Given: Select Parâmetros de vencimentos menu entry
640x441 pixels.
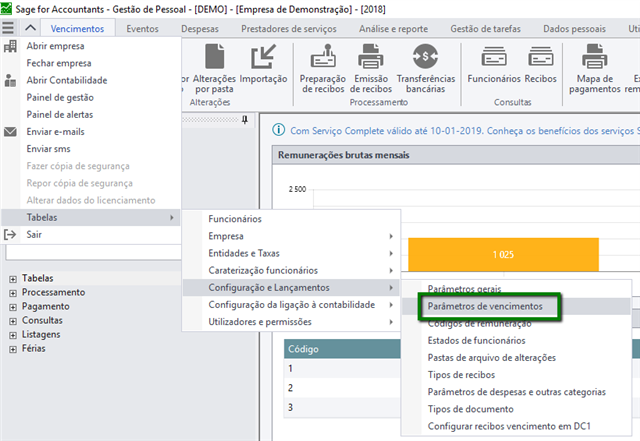Looking at the screenshot, I should [x=485, y=305].
